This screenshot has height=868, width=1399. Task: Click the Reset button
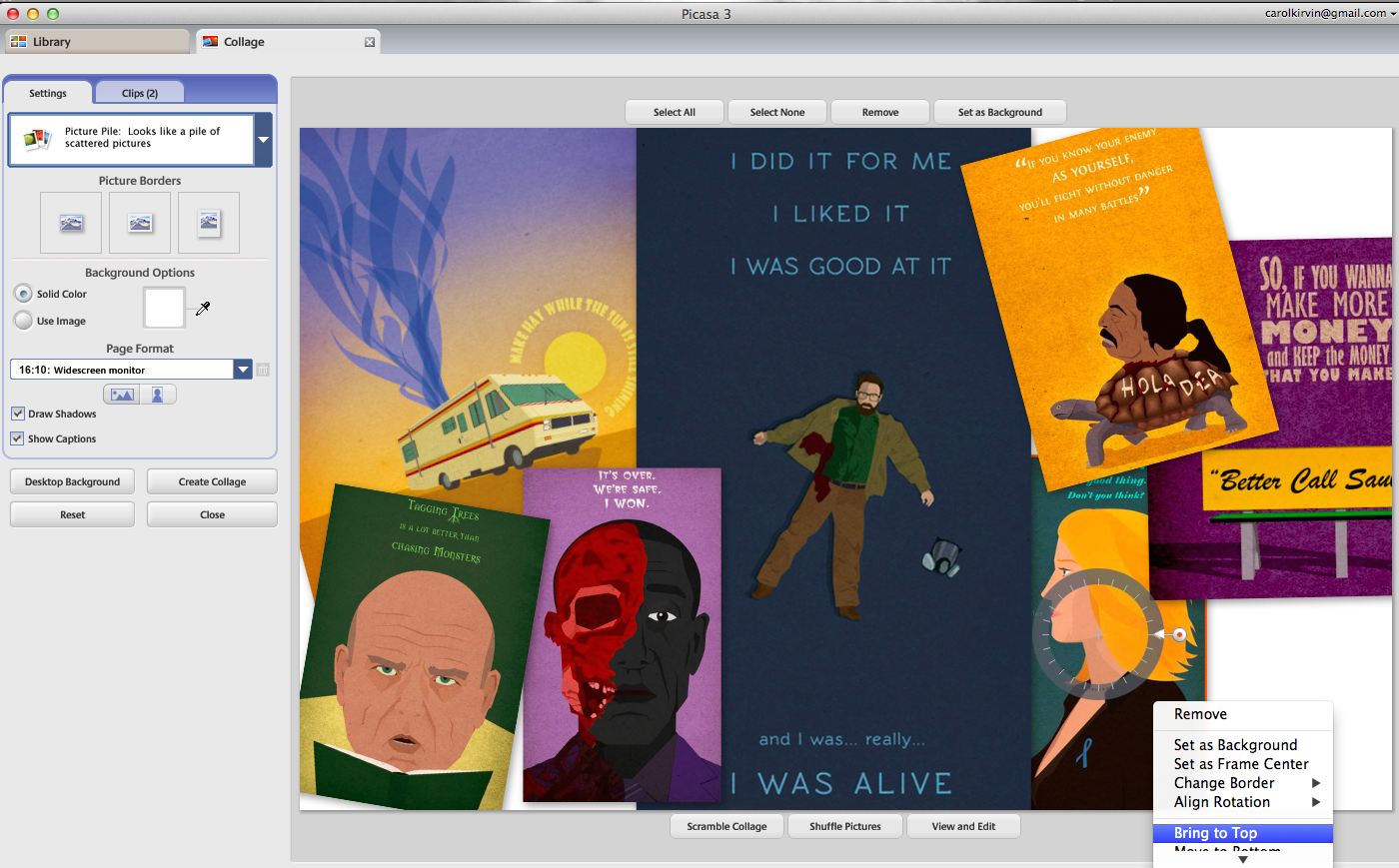[72, 514]
